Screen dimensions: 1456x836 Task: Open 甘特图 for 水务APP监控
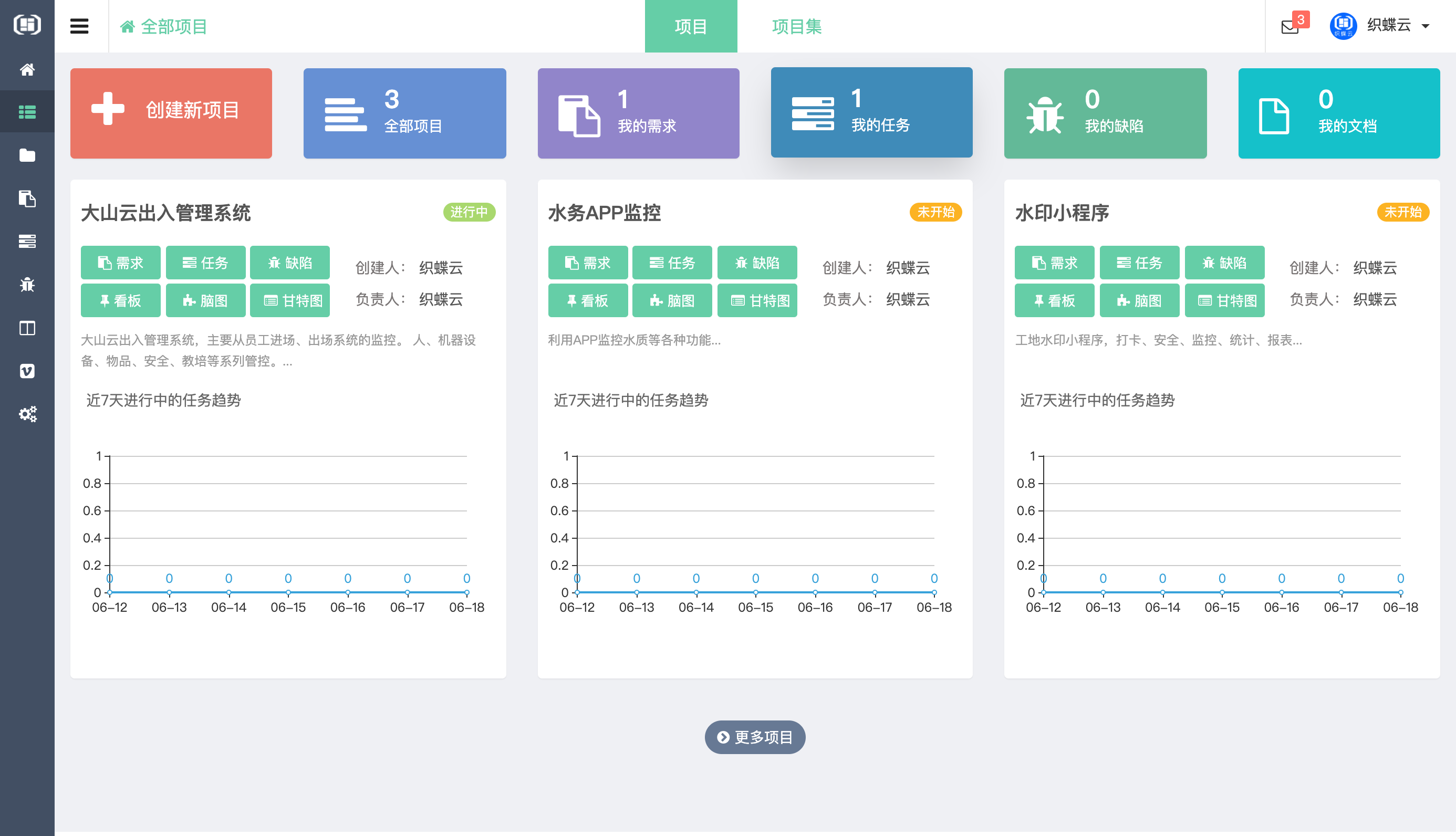[x=757, y=300]
